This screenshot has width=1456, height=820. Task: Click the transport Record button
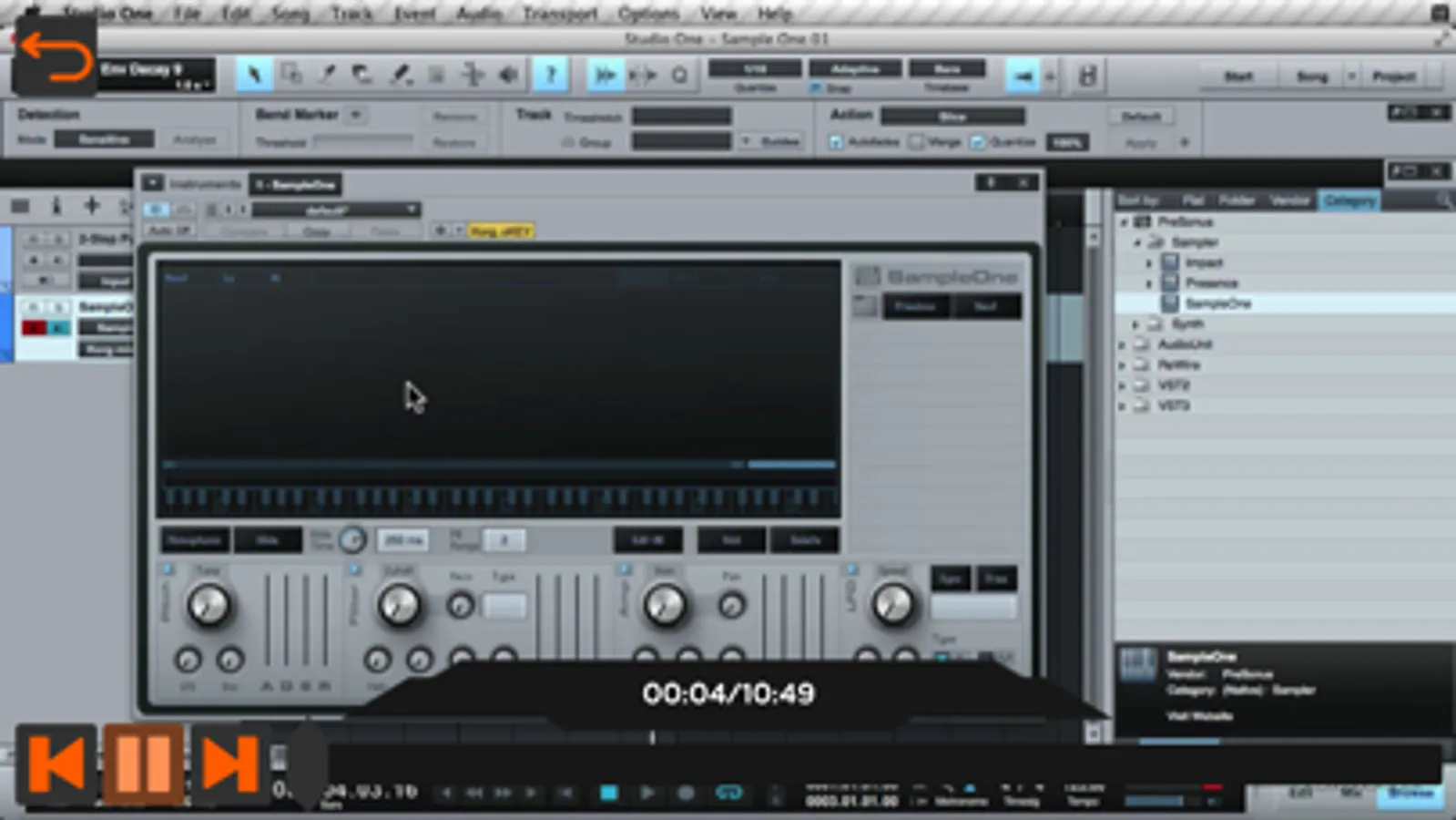click(686, 793)
